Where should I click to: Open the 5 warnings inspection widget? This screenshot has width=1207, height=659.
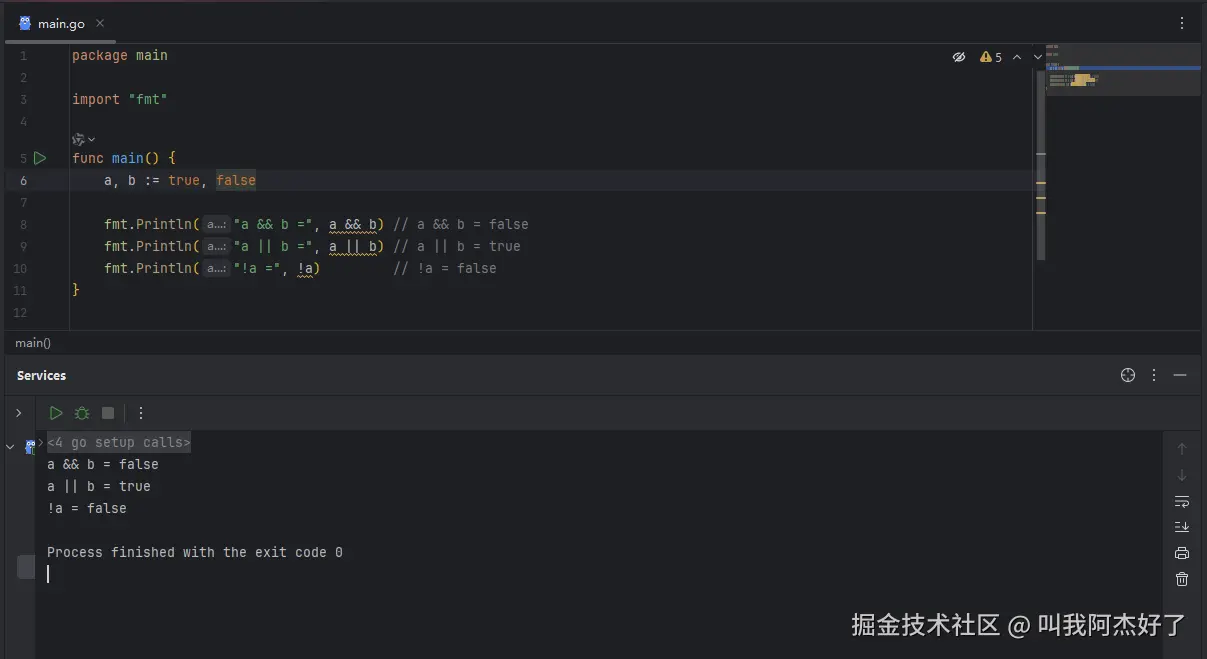click(x=991, y=58)
